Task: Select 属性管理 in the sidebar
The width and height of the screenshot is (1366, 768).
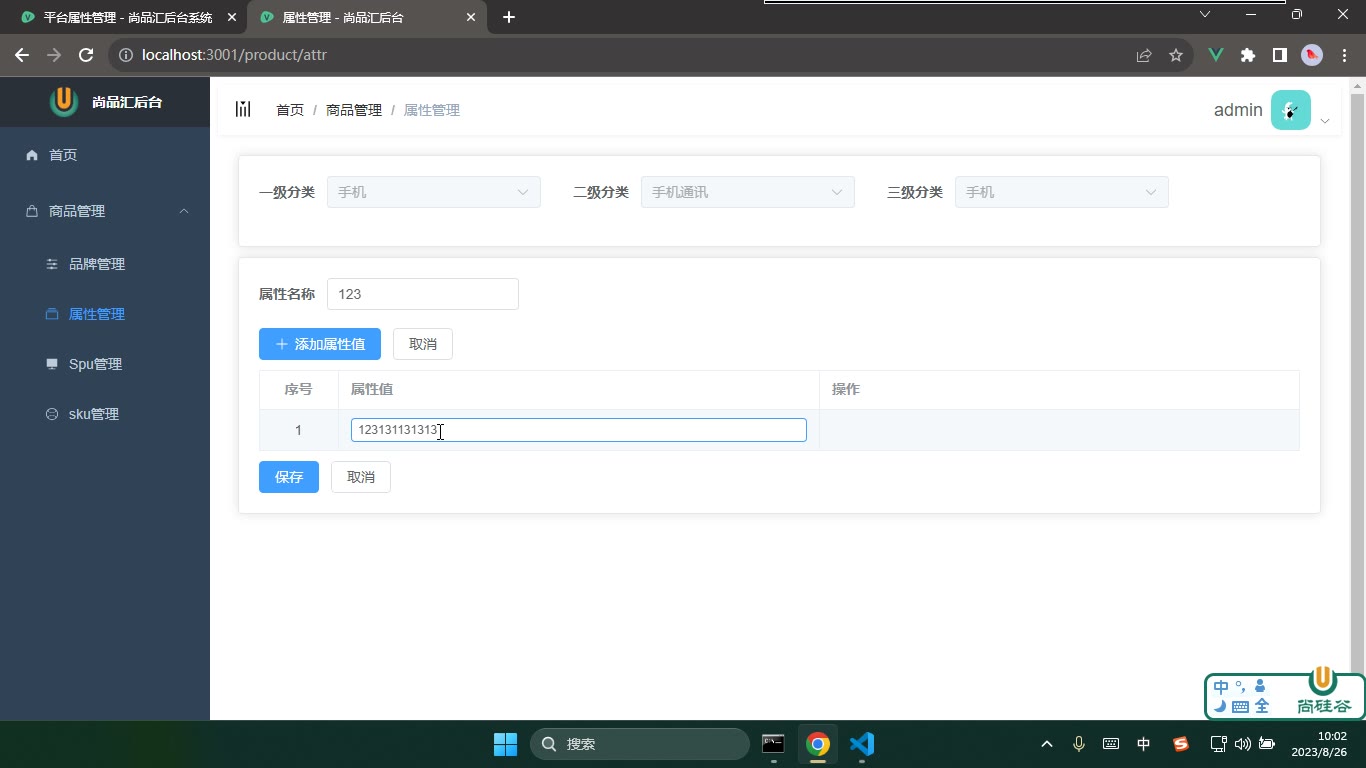Action: coord(105,314)
